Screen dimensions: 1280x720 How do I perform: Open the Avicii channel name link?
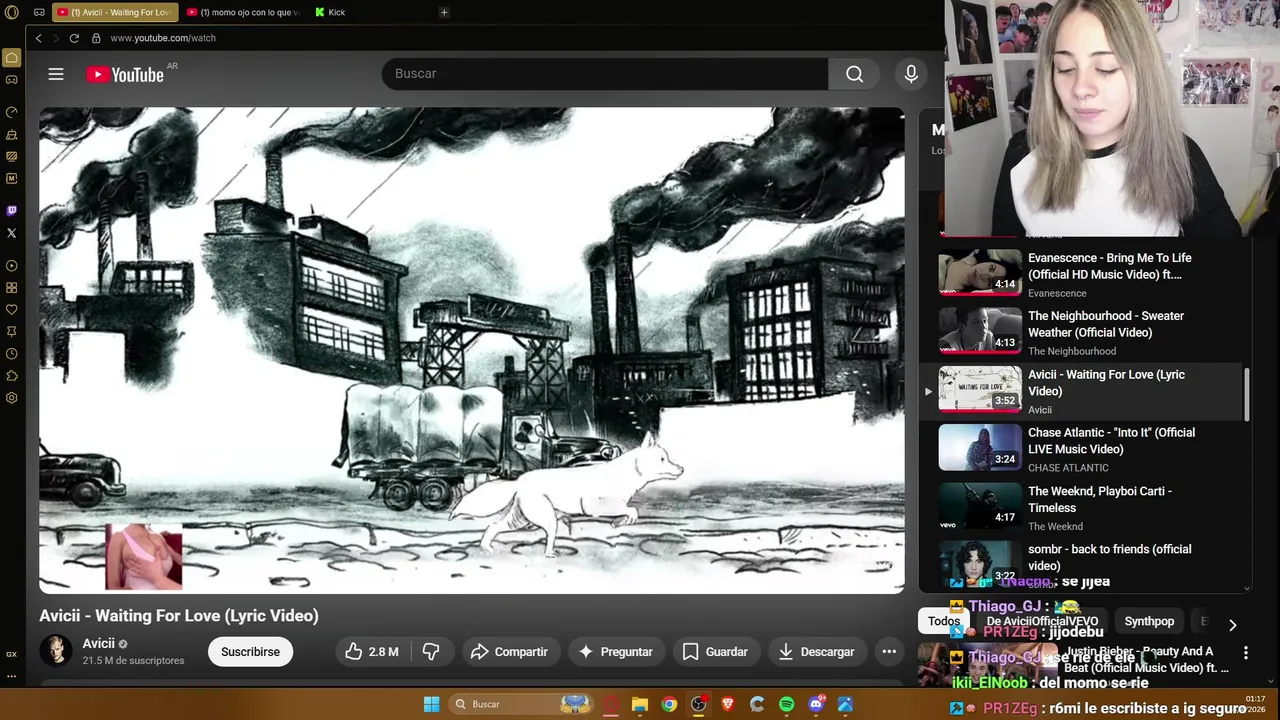point(99,644)
